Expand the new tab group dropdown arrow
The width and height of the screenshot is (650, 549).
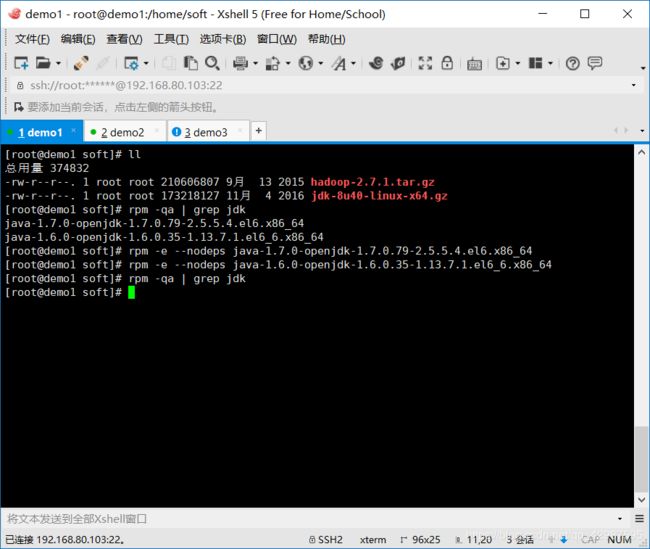coord(517,63)
